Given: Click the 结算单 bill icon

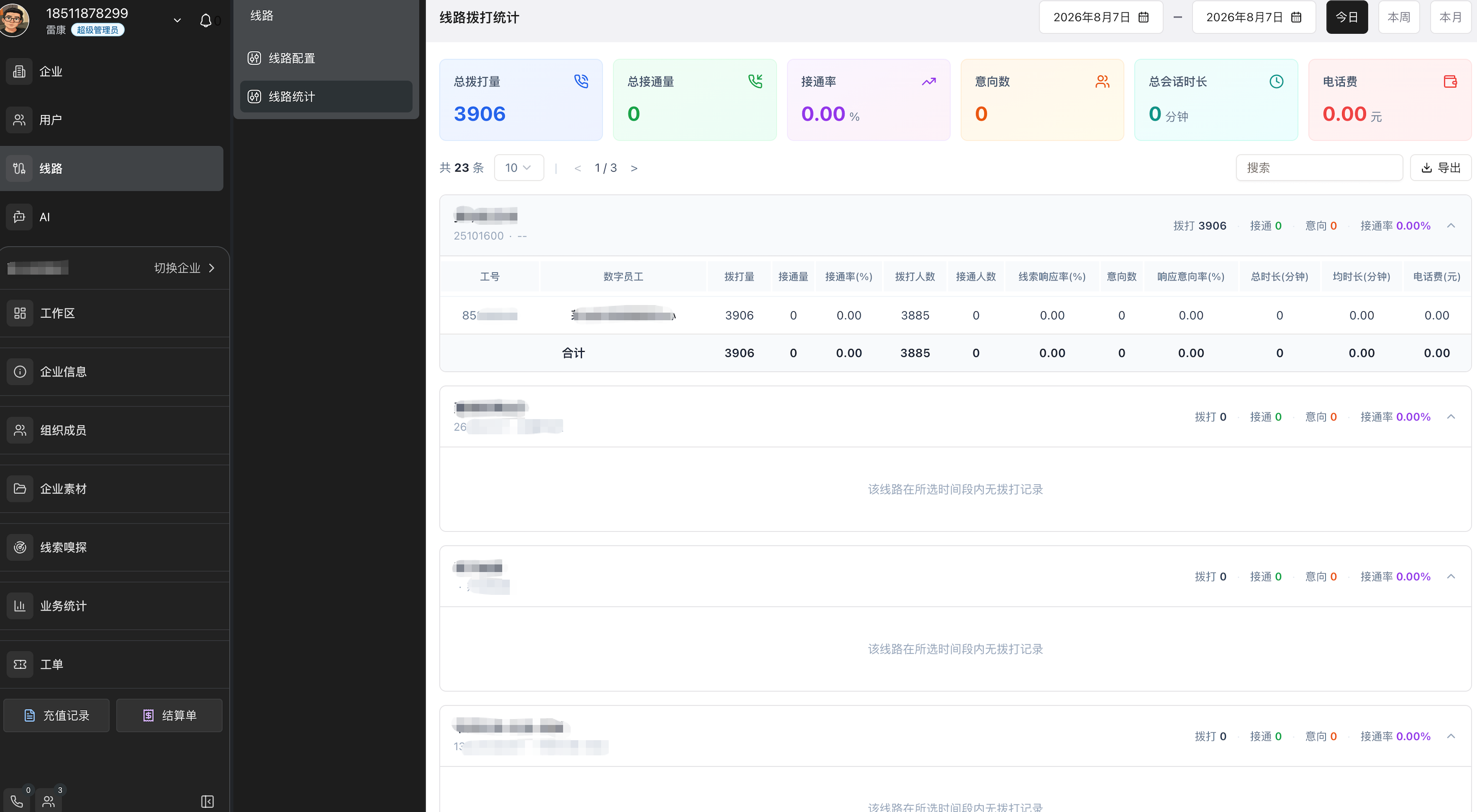Looking at the screenshot, I should coord(148,714).
